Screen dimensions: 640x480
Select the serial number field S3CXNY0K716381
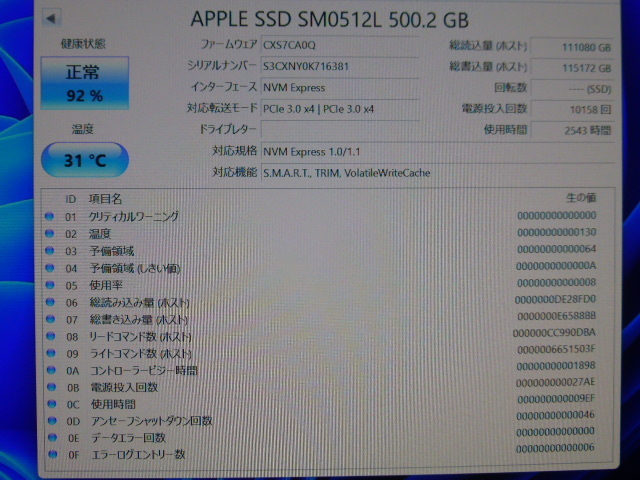pos(340,67)
